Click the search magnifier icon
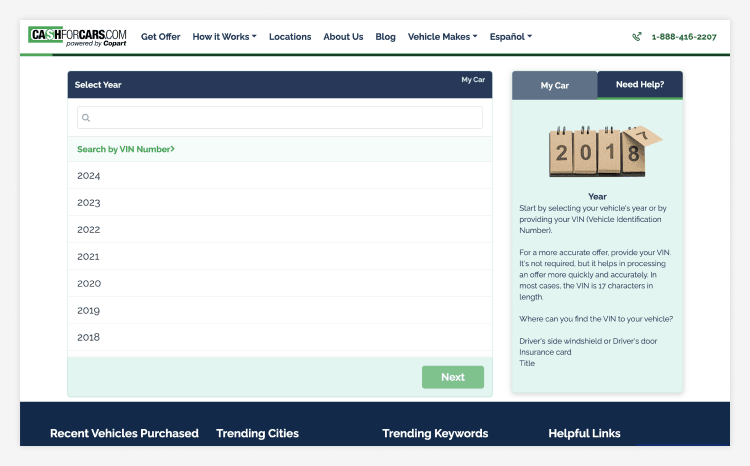750x466 pixels. tap(87, 118)
